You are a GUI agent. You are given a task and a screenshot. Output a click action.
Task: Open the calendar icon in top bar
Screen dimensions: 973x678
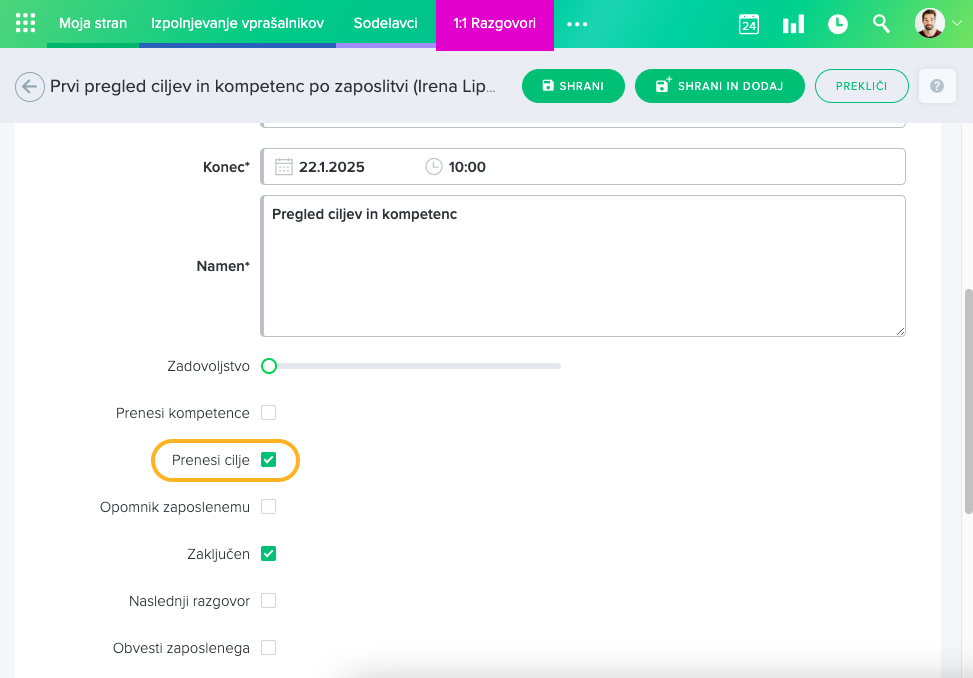(x=749, y=24)
